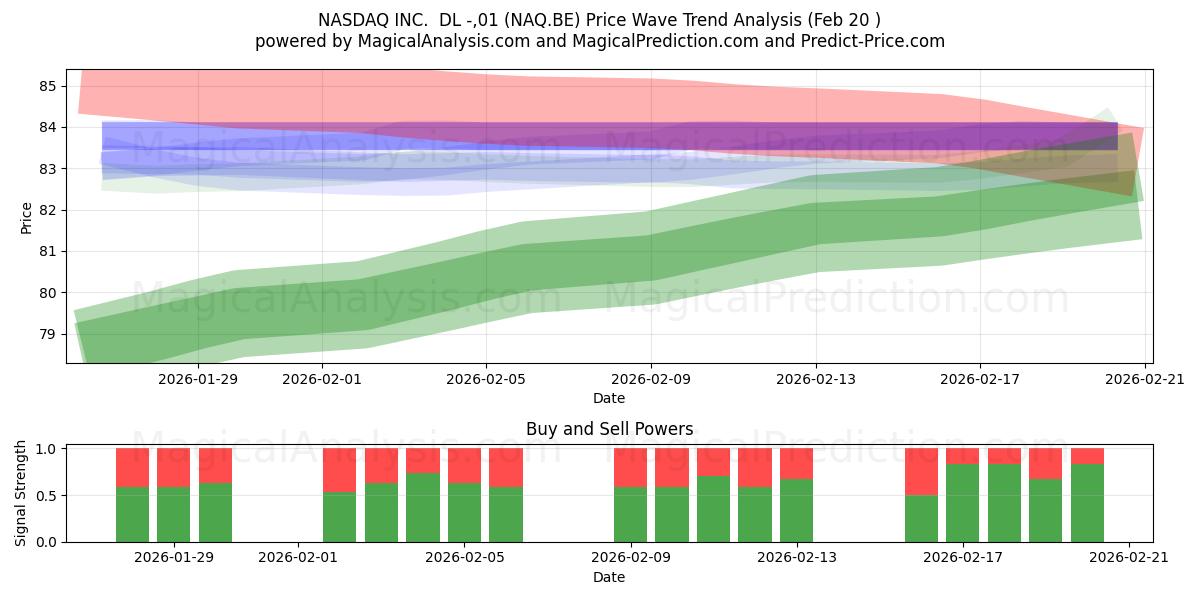
Task: Click the green buy bar above 2026-01-29
Action: (174, 515)
